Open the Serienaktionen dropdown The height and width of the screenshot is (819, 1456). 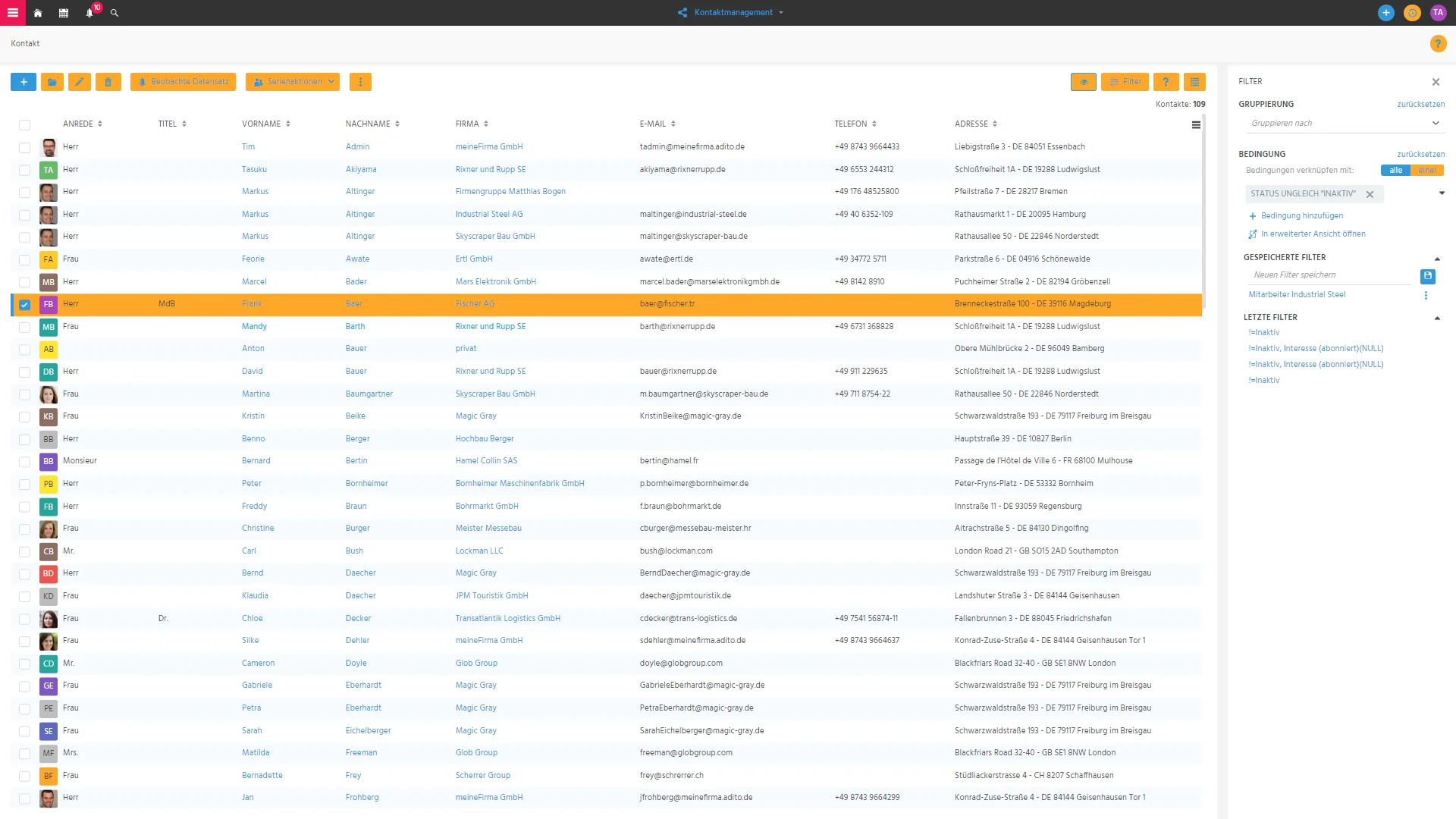(x=293, y=82)
